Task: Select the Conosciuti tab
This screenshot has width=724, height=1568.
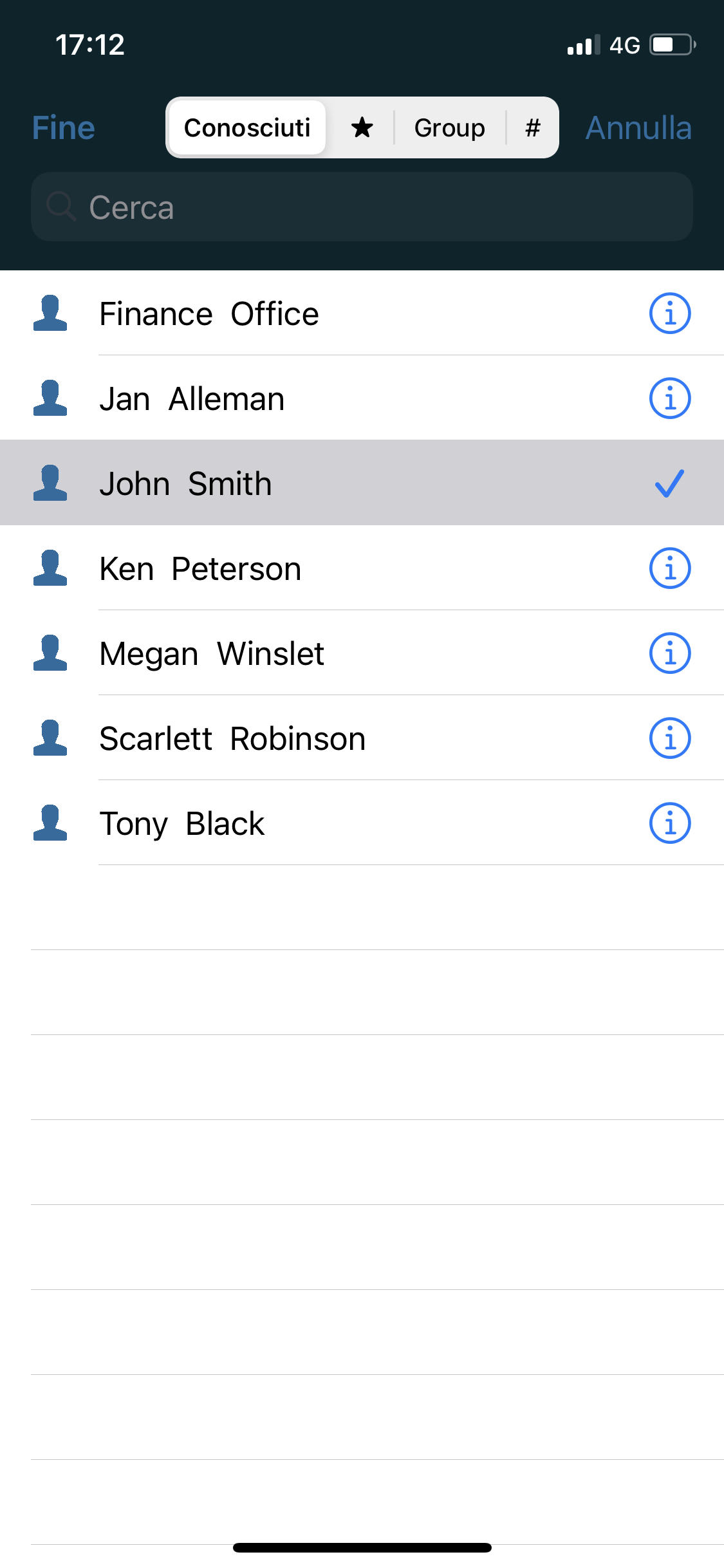Action: tap(247, 127)
